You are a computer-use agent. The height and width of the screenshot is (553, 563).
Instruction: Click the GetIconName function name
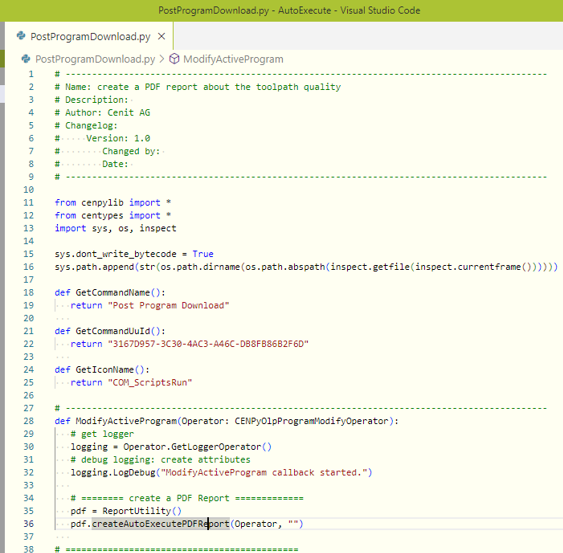[105, 370]
